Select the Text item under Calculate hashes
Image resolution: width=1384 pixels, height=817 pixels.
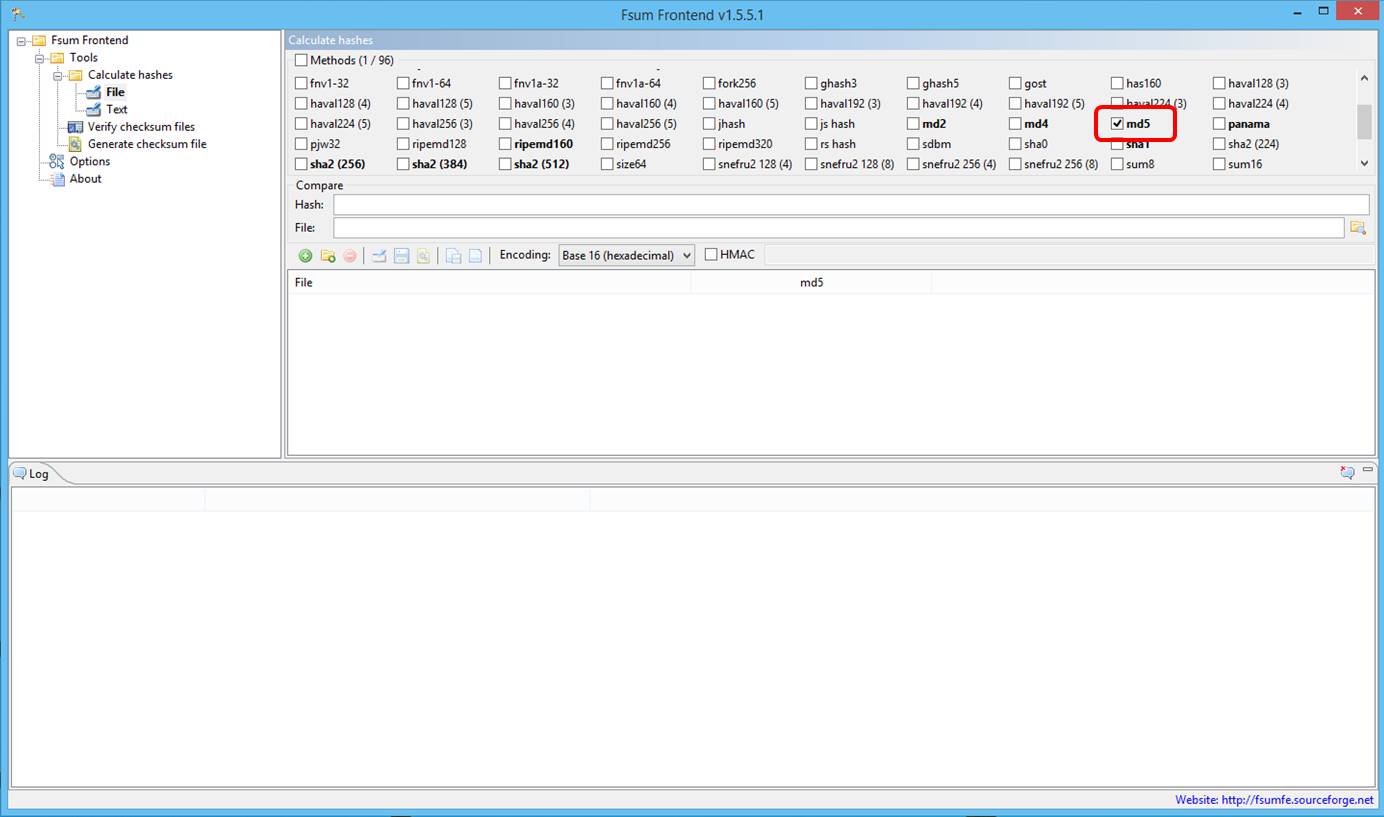click(117, 109)
